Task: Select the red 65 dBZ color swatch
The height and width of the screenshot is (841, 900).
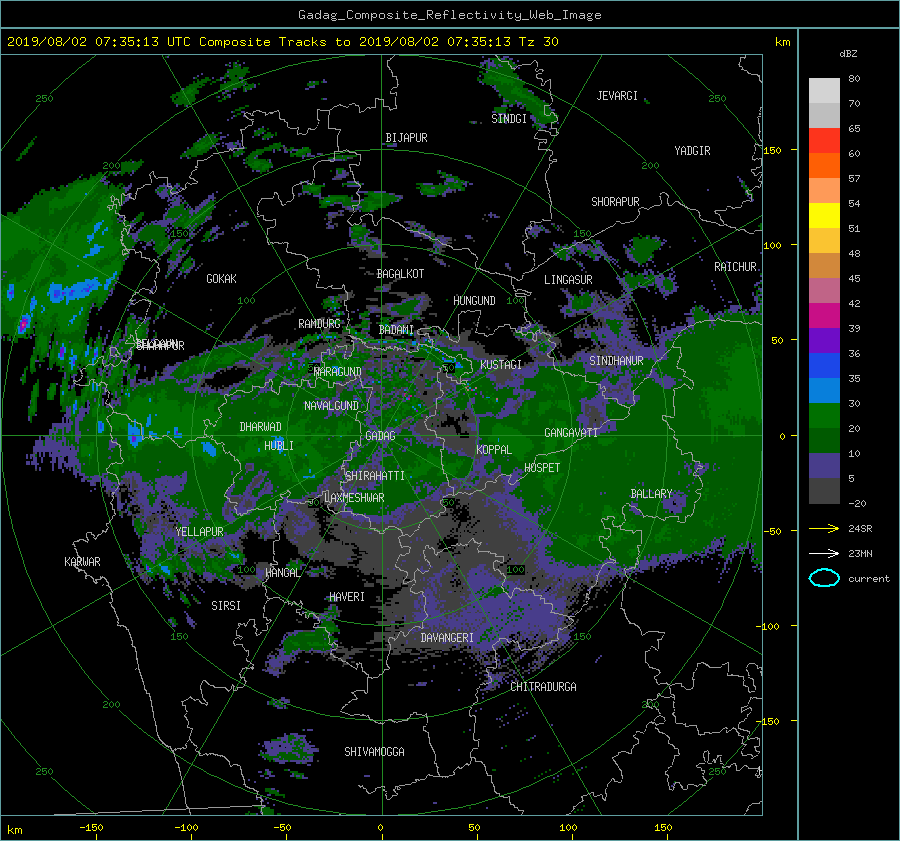Action: click(x=824, y=140)
